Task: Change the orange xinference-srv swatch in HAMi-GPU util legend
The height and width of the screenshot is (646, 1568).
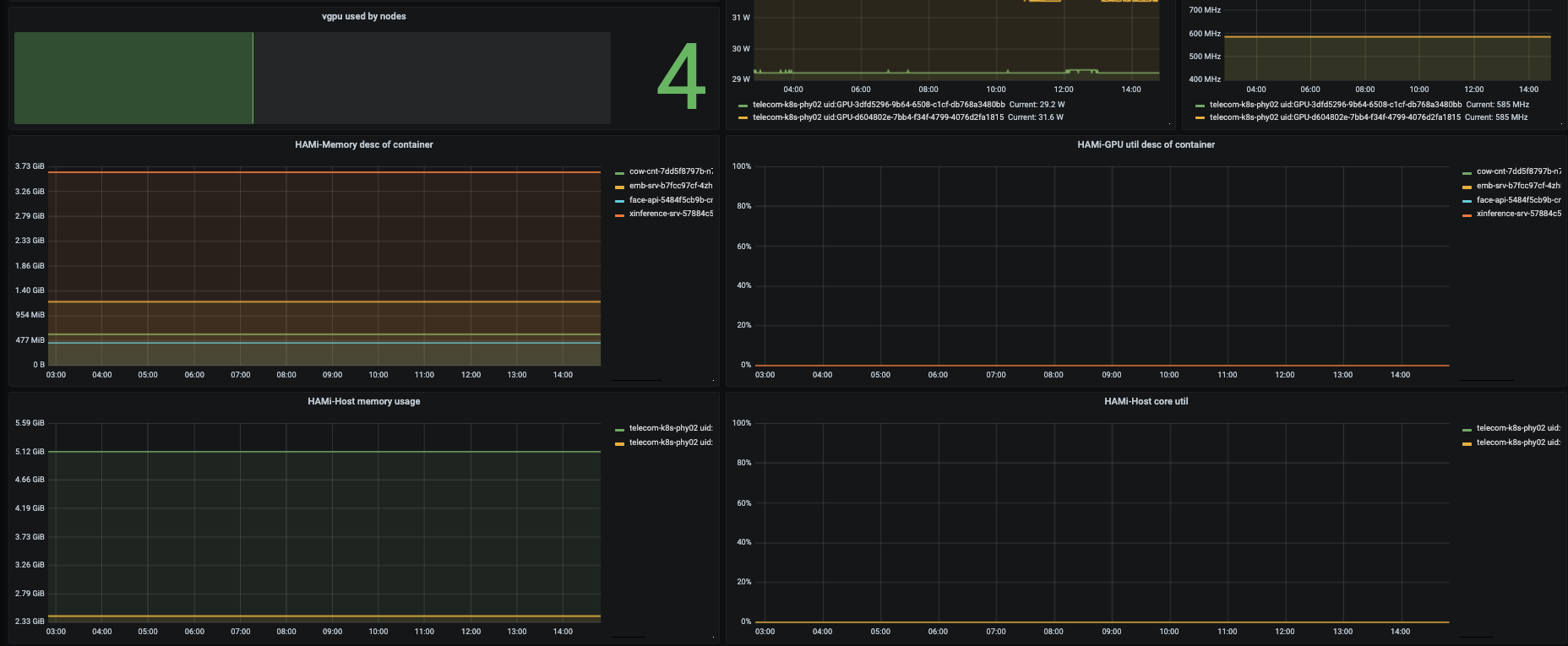Action: tap(1467, 214)
